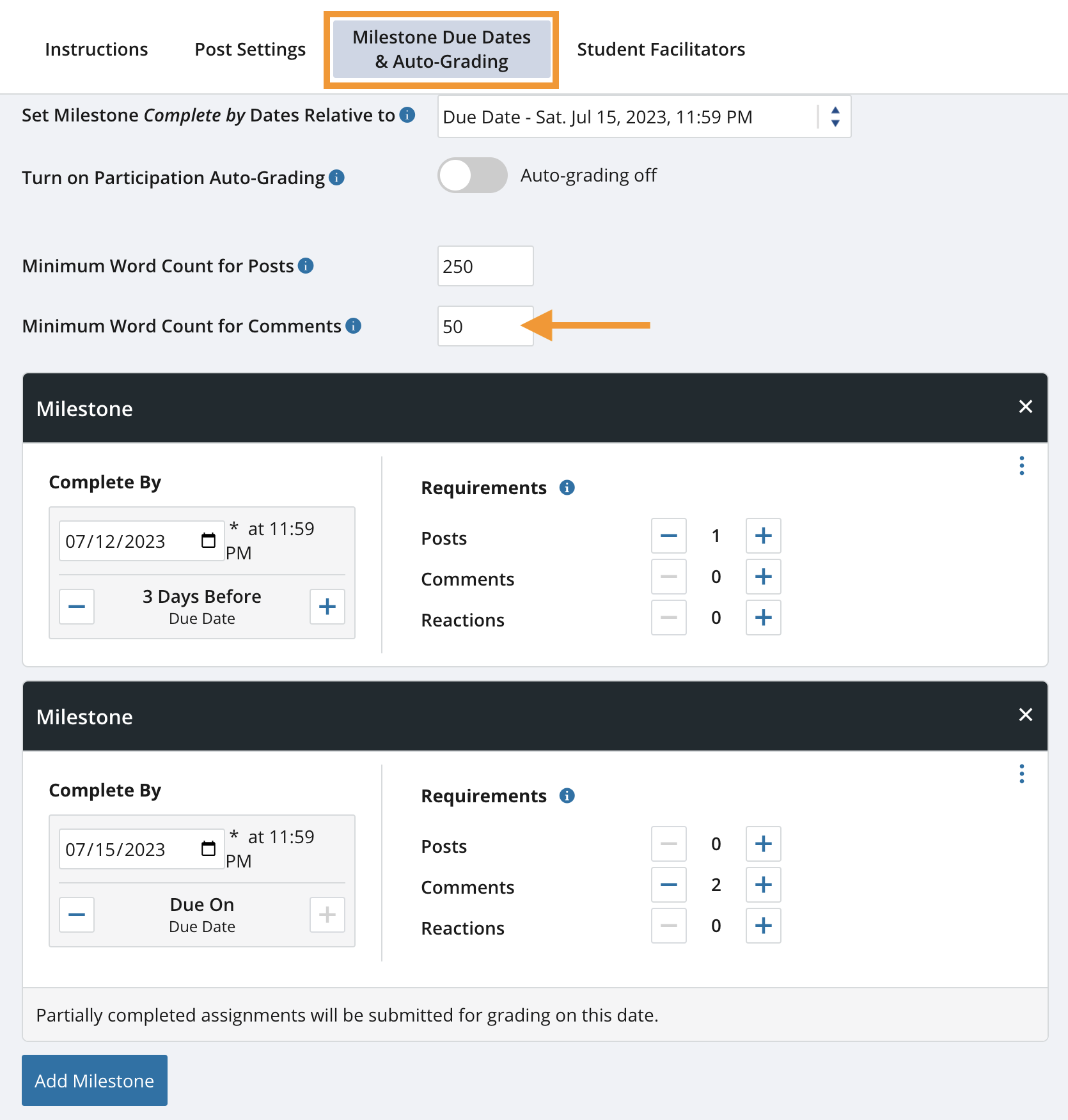This screenshot has height=1120, width=1068.
Task: Decrease Comments requirement in second milestone
Action: pyautogui.click(x=668, y=885)
